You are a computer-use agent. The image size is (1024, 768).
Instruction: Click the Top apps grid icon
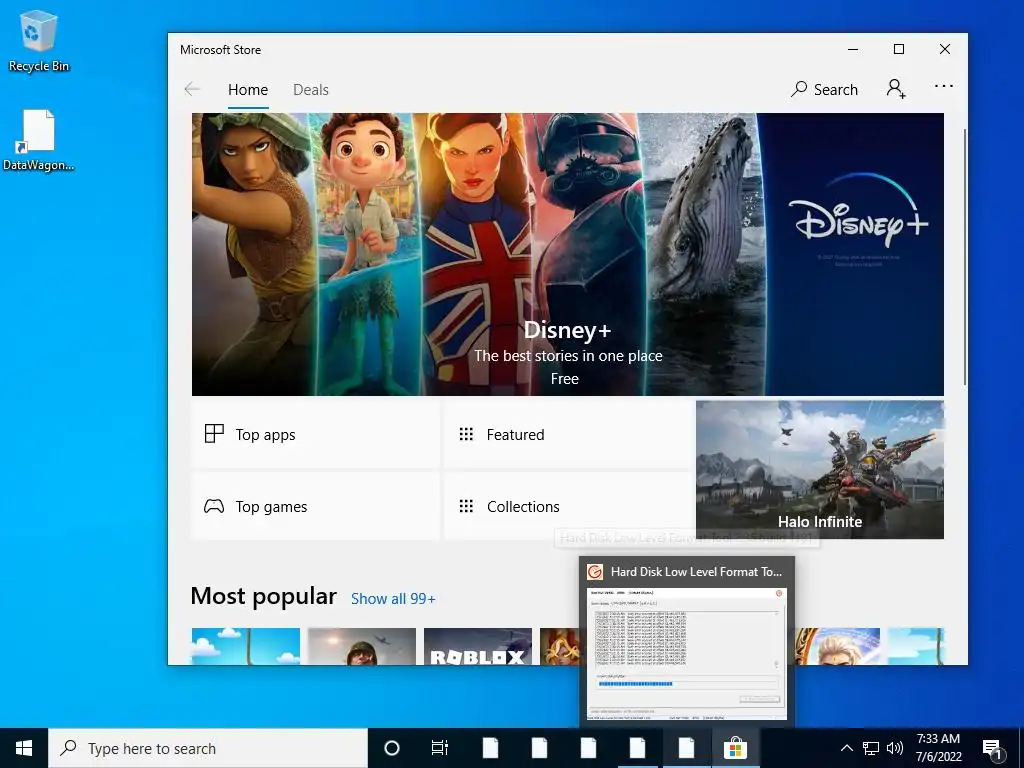(214, 434)
